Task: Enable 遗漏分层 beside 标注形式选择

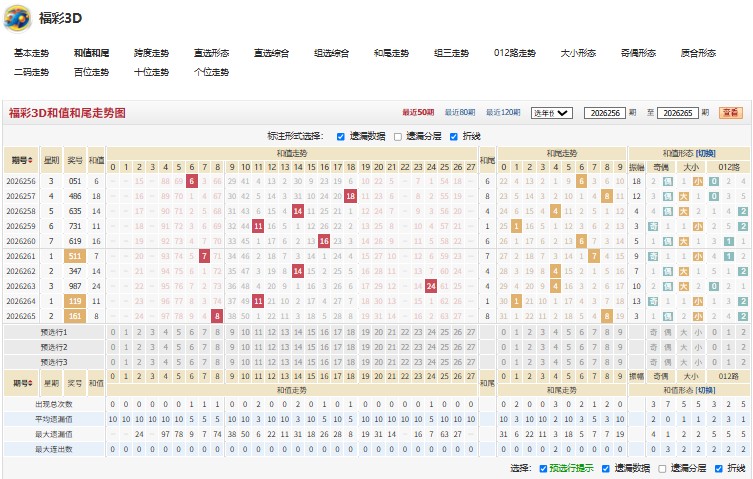Action: point(398,137)
